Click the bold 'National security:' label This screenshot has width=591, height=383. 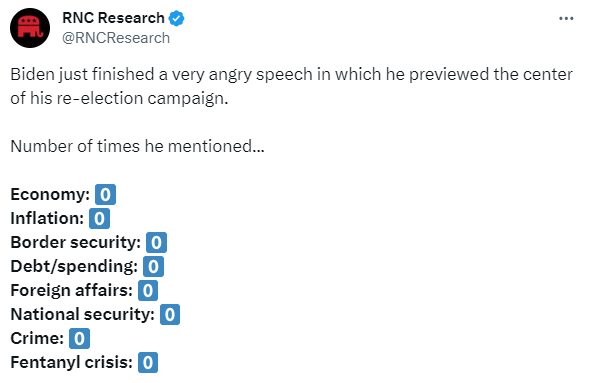(83, 315)
